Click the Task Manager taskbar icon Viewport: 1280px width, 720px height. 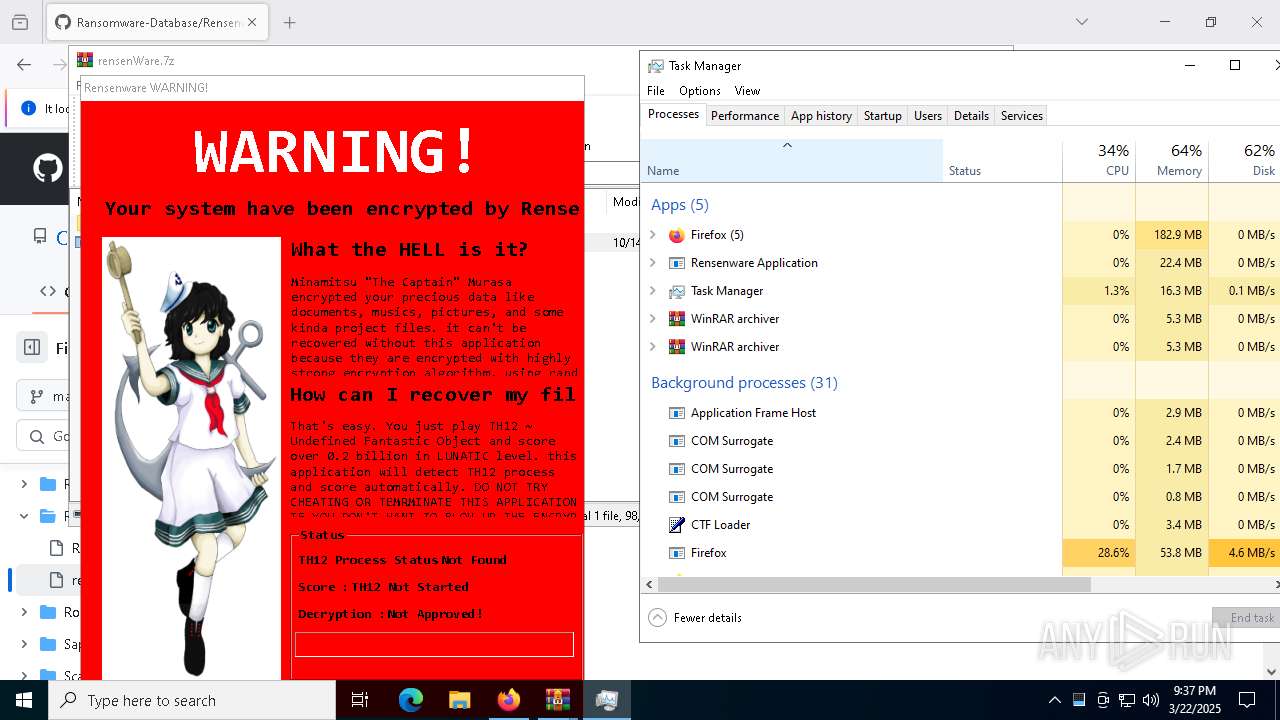click(606, 700)
